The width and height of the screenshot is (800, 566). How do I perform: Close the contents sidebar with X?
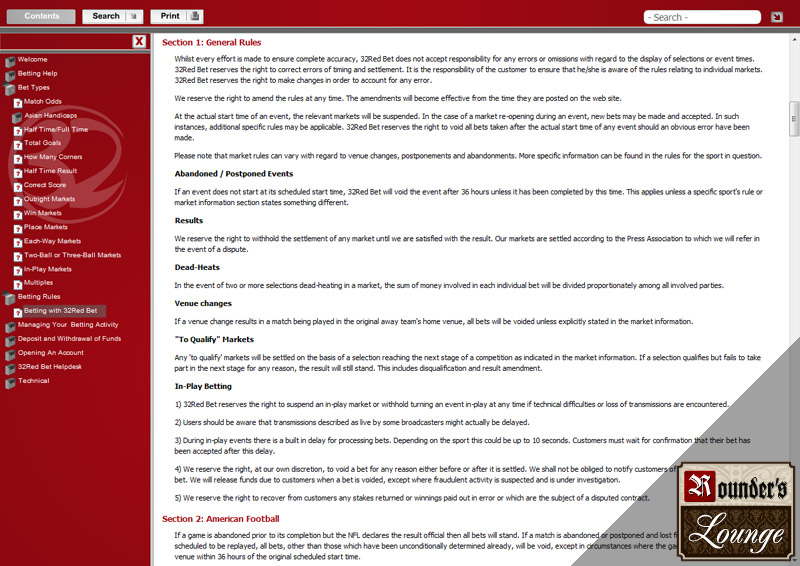tap(139, 41)
